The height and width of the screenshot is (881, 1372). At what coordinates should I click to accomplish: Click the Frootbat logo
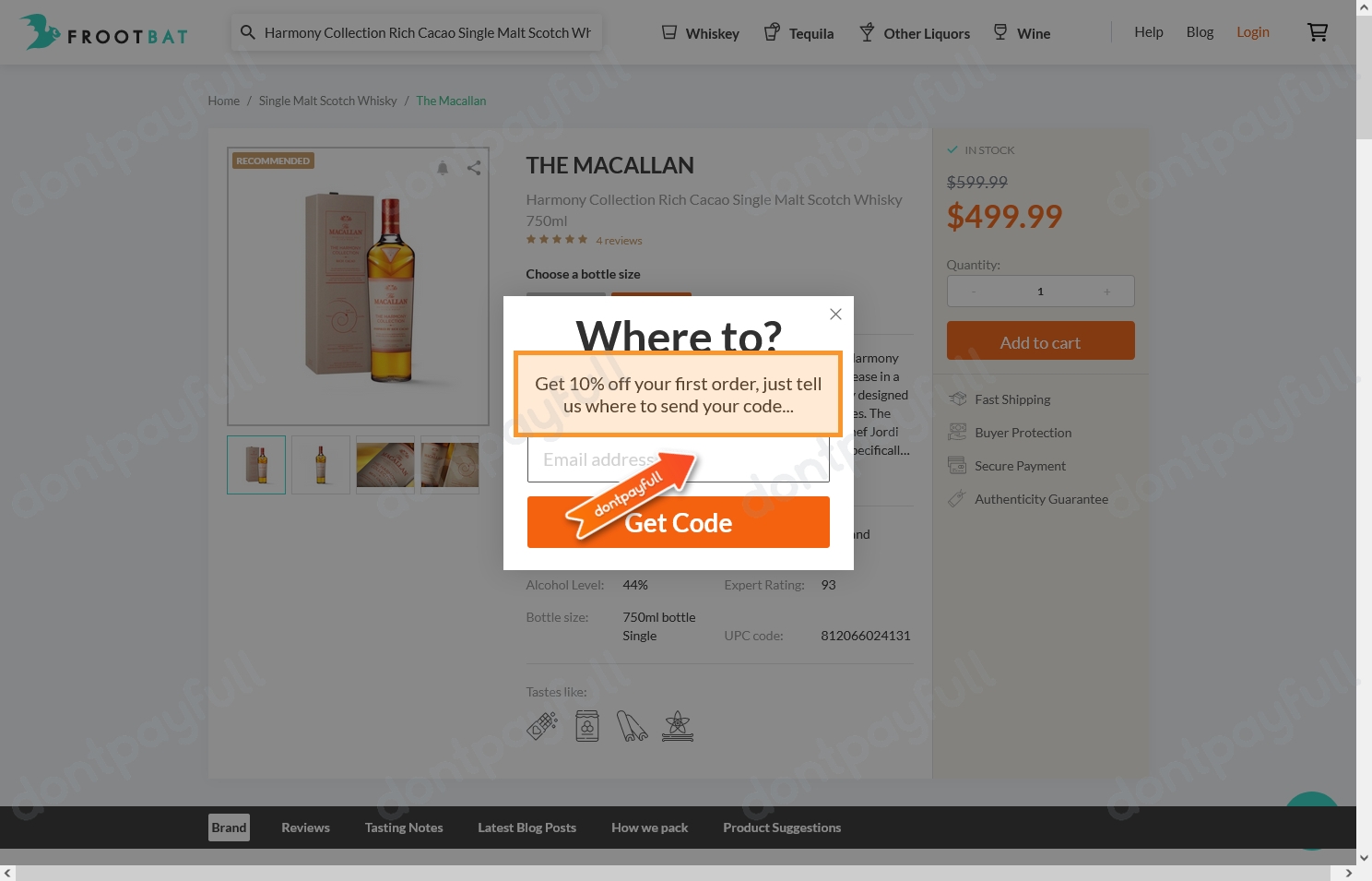[x=104, y=32]
